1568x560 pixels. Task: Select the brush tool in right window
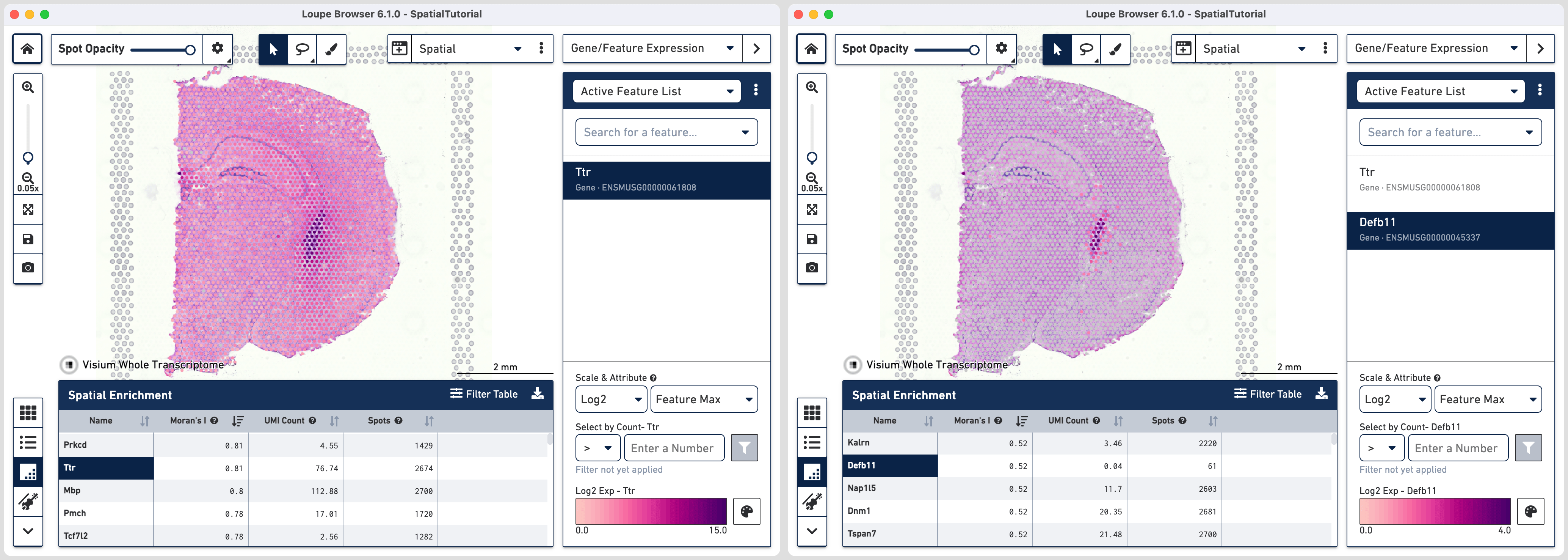coord(1115,49)
